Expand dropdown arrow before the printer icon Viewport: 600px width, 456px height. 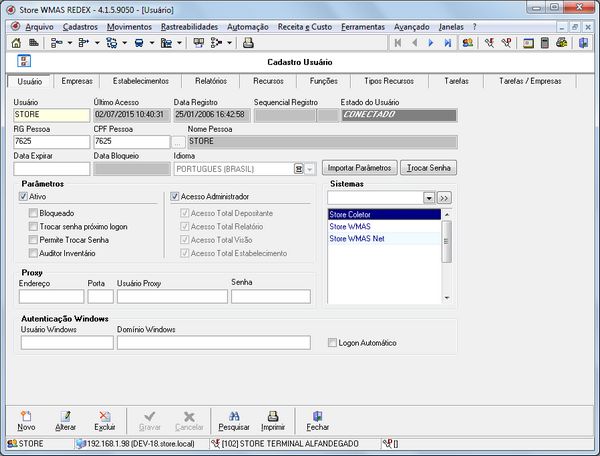pos(229,43)
